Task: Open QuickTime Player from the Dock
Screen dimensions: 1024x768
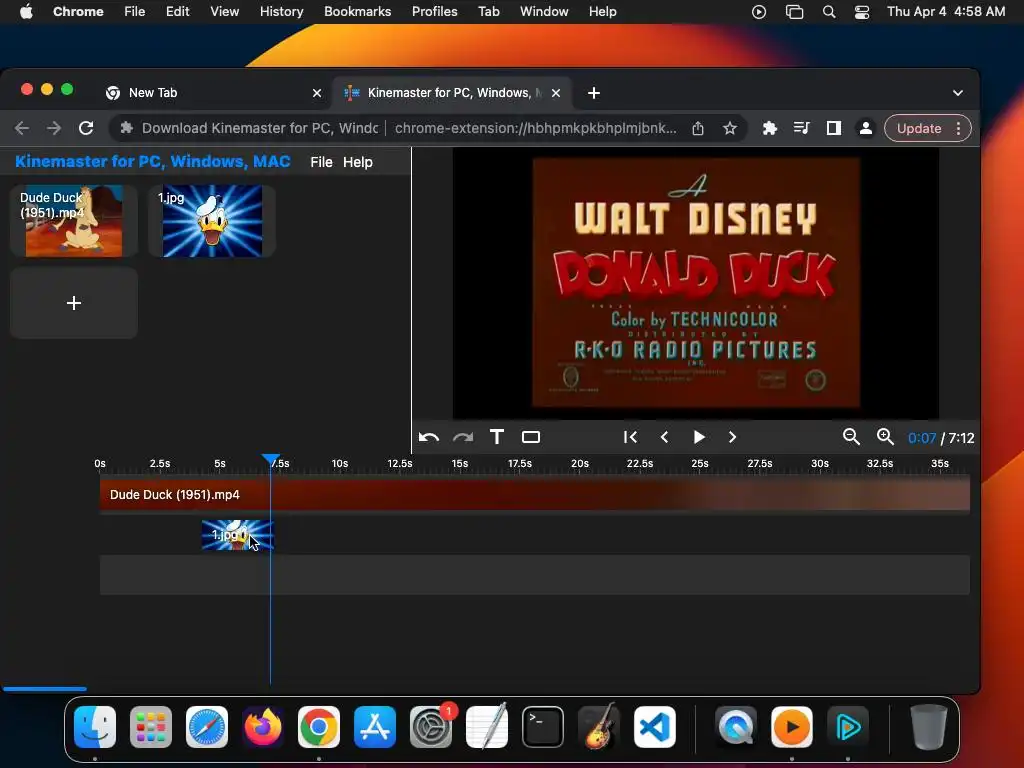Action: pos(736,727)
